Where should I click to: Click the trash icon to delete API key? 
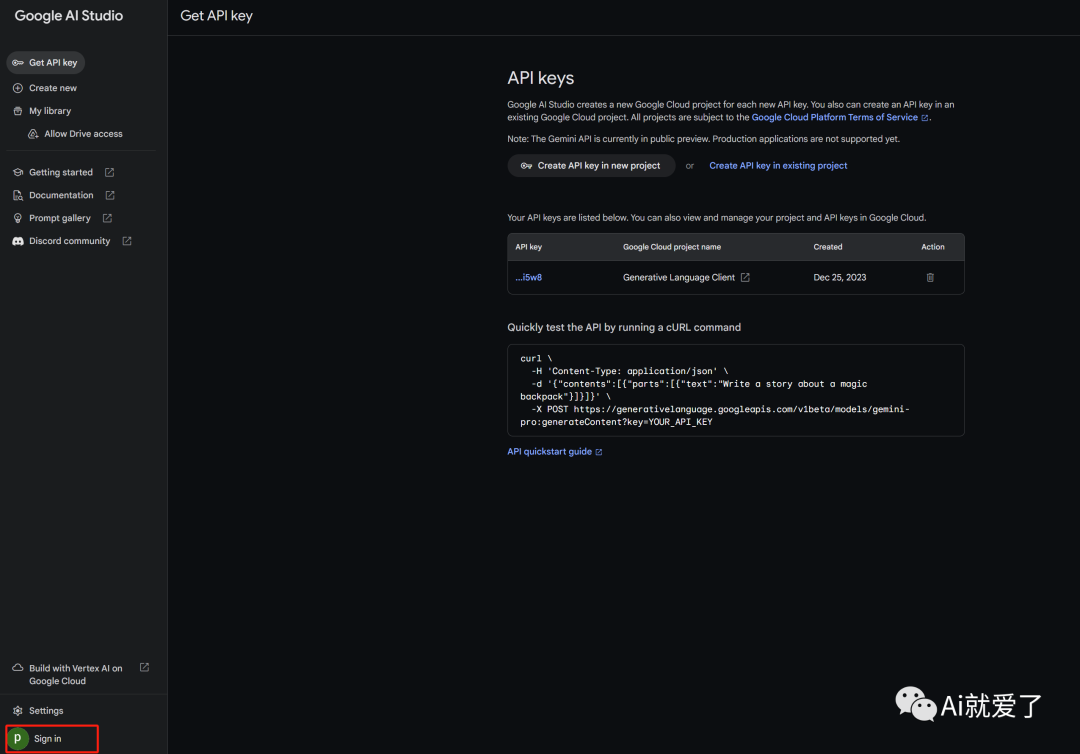tap(930, 277)
